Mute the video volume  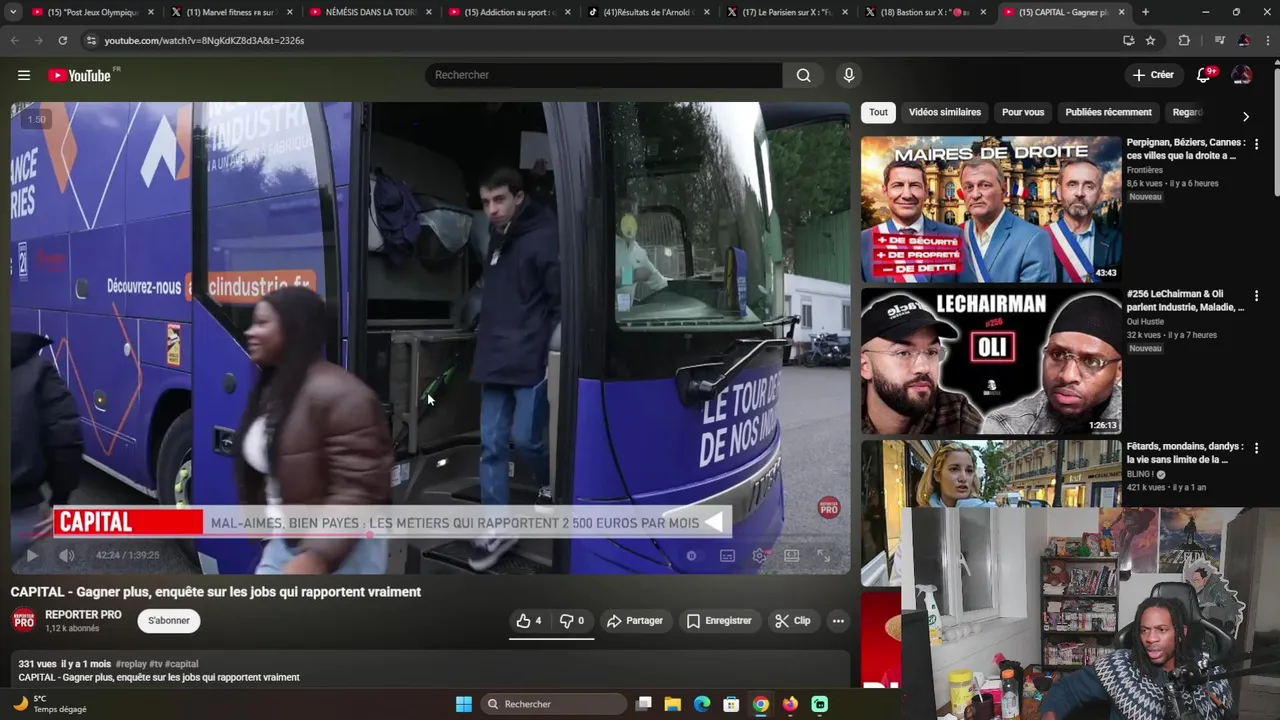point(66,555)
